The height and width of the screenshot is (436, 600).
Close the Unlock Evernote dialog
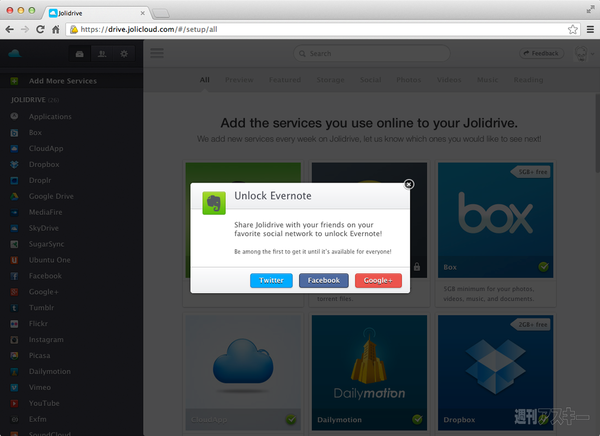(409, 185)
